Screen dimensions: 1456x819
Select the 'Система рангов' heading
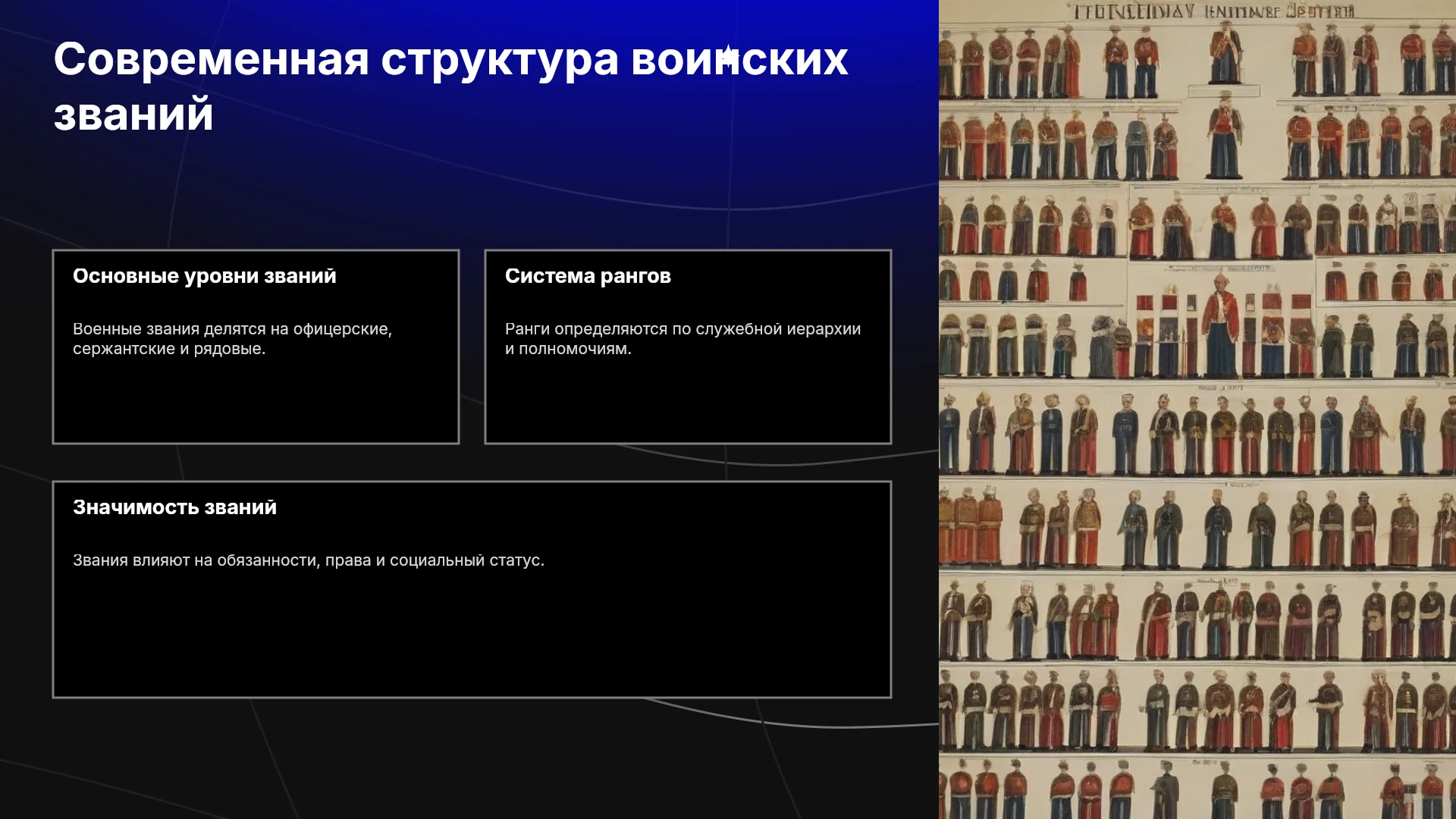(588, 276)
